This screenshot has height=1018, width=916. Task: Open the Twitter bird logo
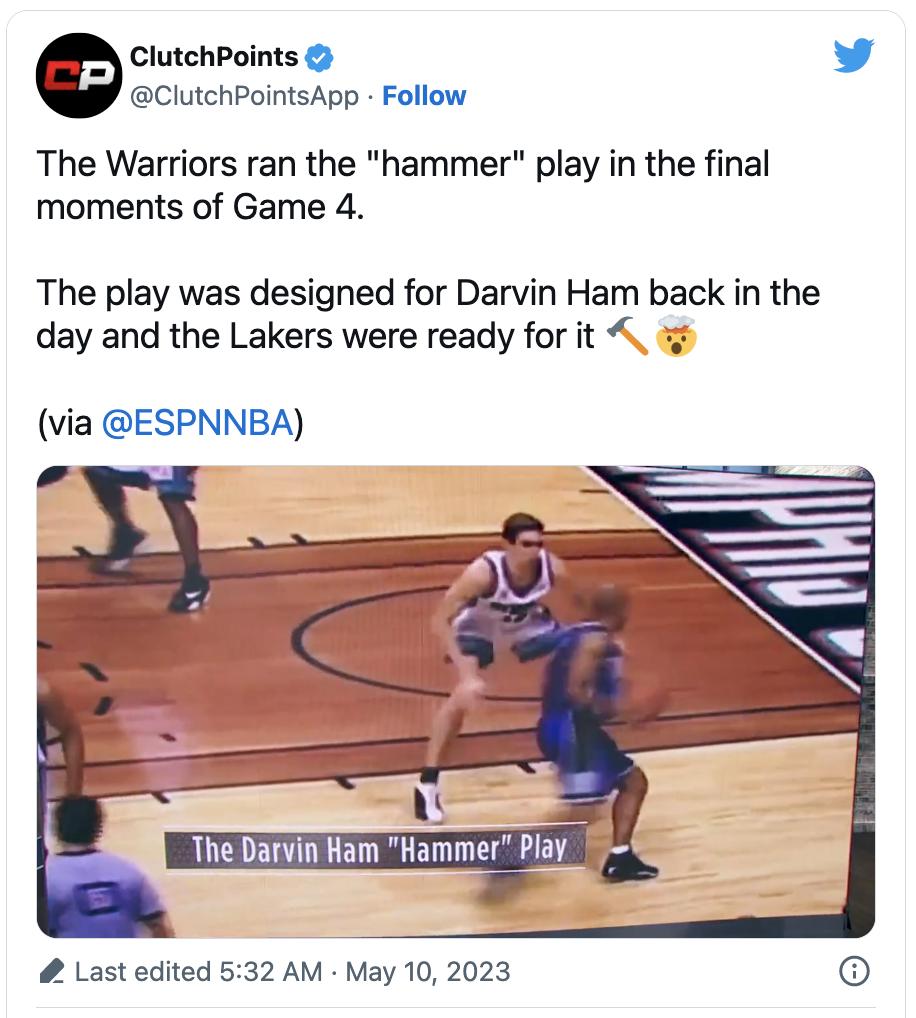pos(853,56)
